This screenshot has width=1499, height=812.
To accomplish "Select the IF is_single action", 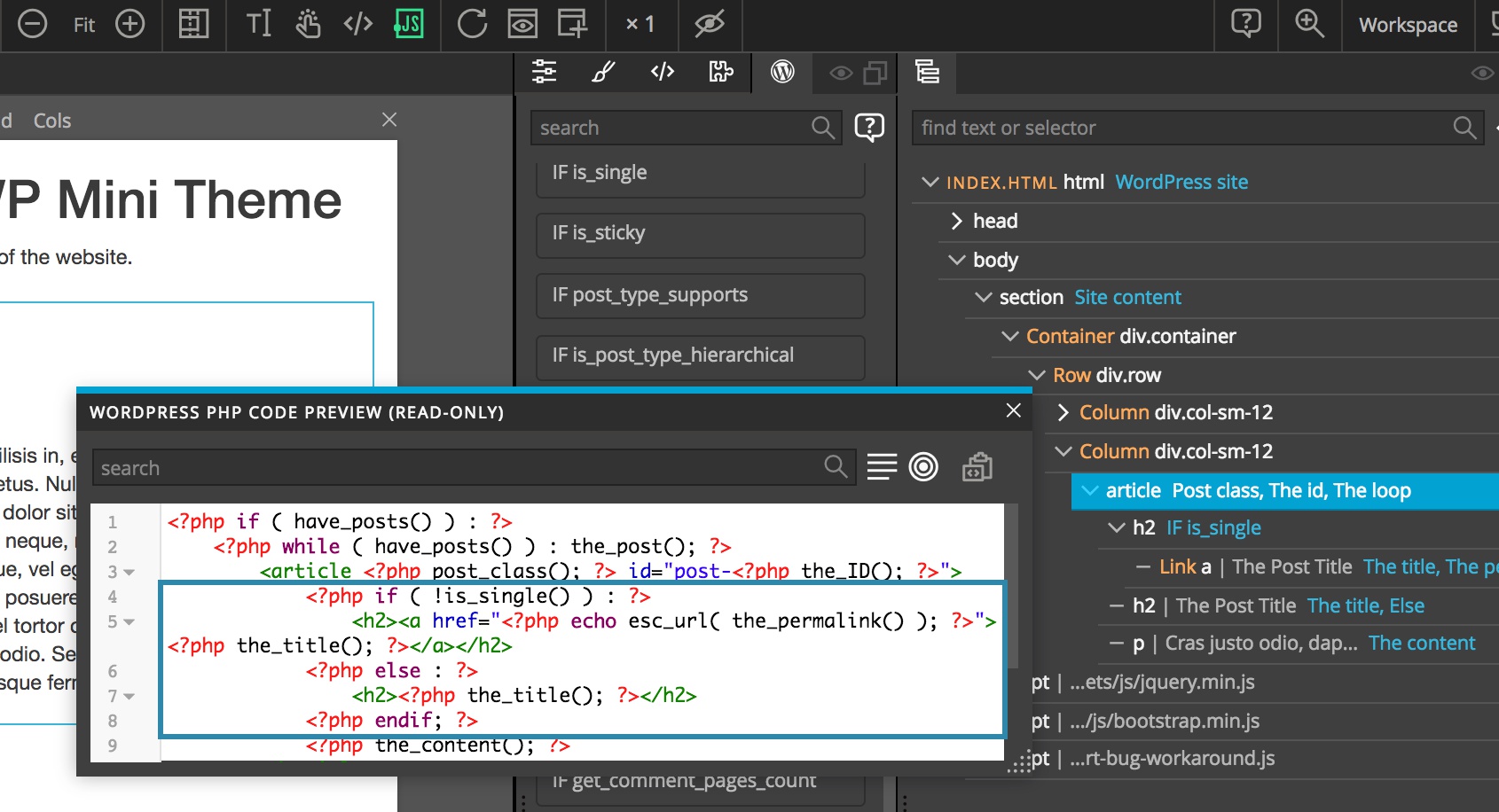I will coord(701,176).
